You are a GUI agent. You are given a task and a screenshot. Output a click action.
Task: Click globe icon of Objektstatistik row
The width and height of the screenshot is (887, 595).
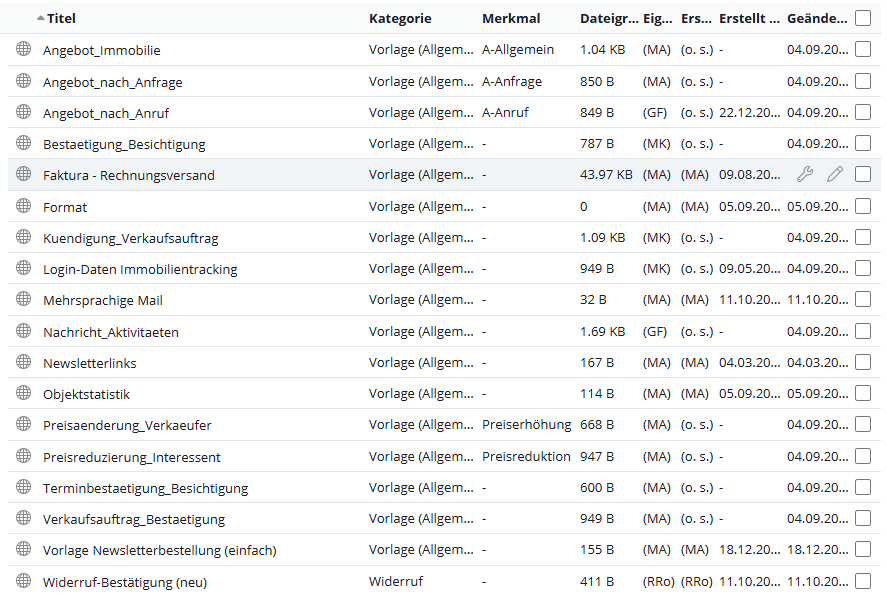click(23, 393)
